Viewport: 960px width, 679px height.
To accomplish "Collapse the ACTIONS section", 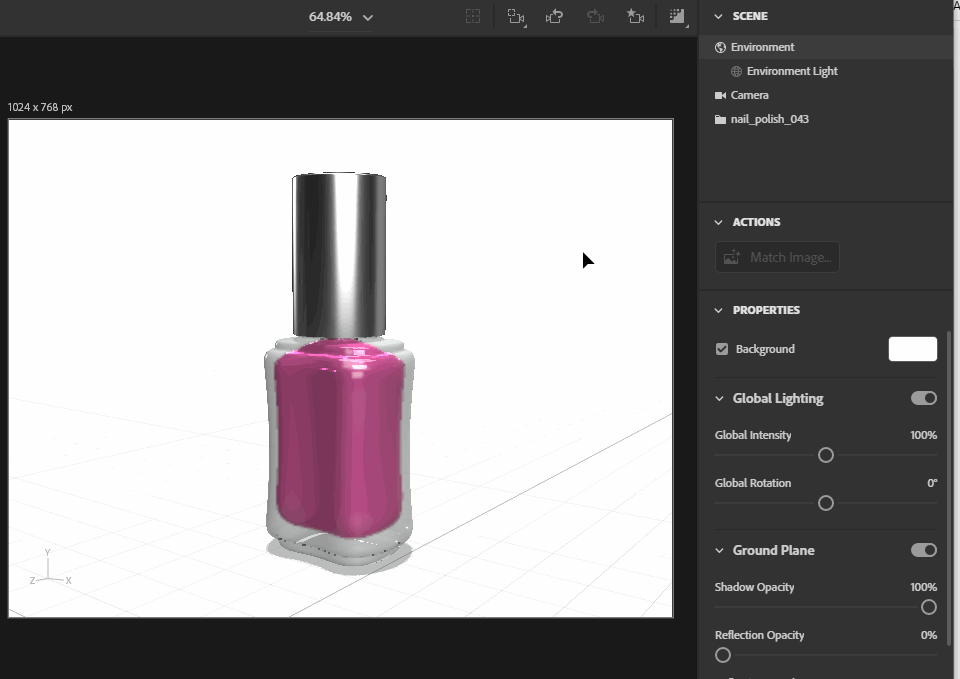I will [x=719, y=222].
